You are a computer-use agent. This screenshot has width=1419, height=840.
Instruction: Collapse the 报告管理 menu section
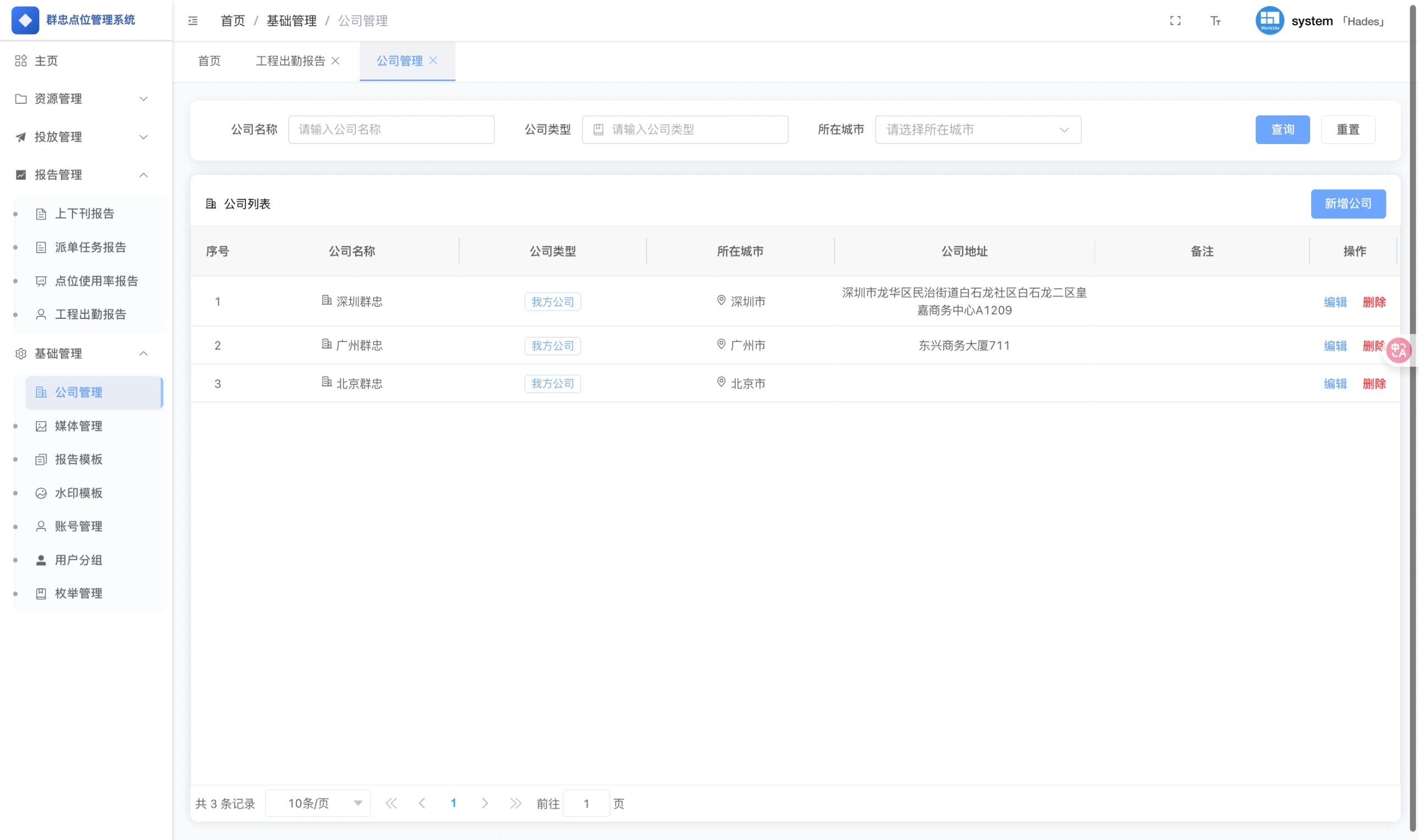(144, 174)
